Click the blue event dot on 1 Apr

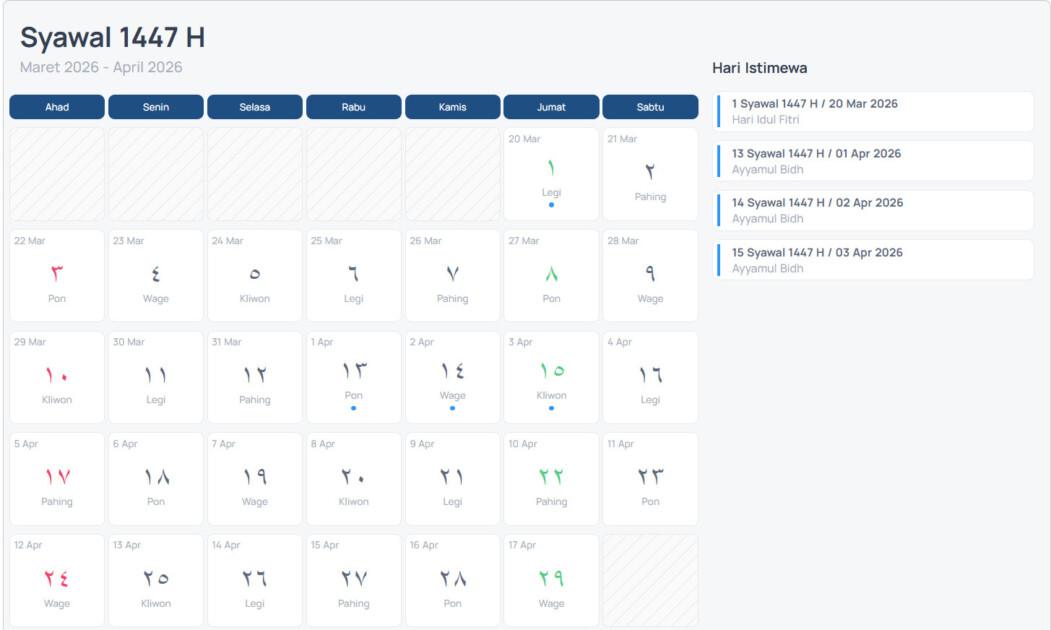tap(353, 408)
